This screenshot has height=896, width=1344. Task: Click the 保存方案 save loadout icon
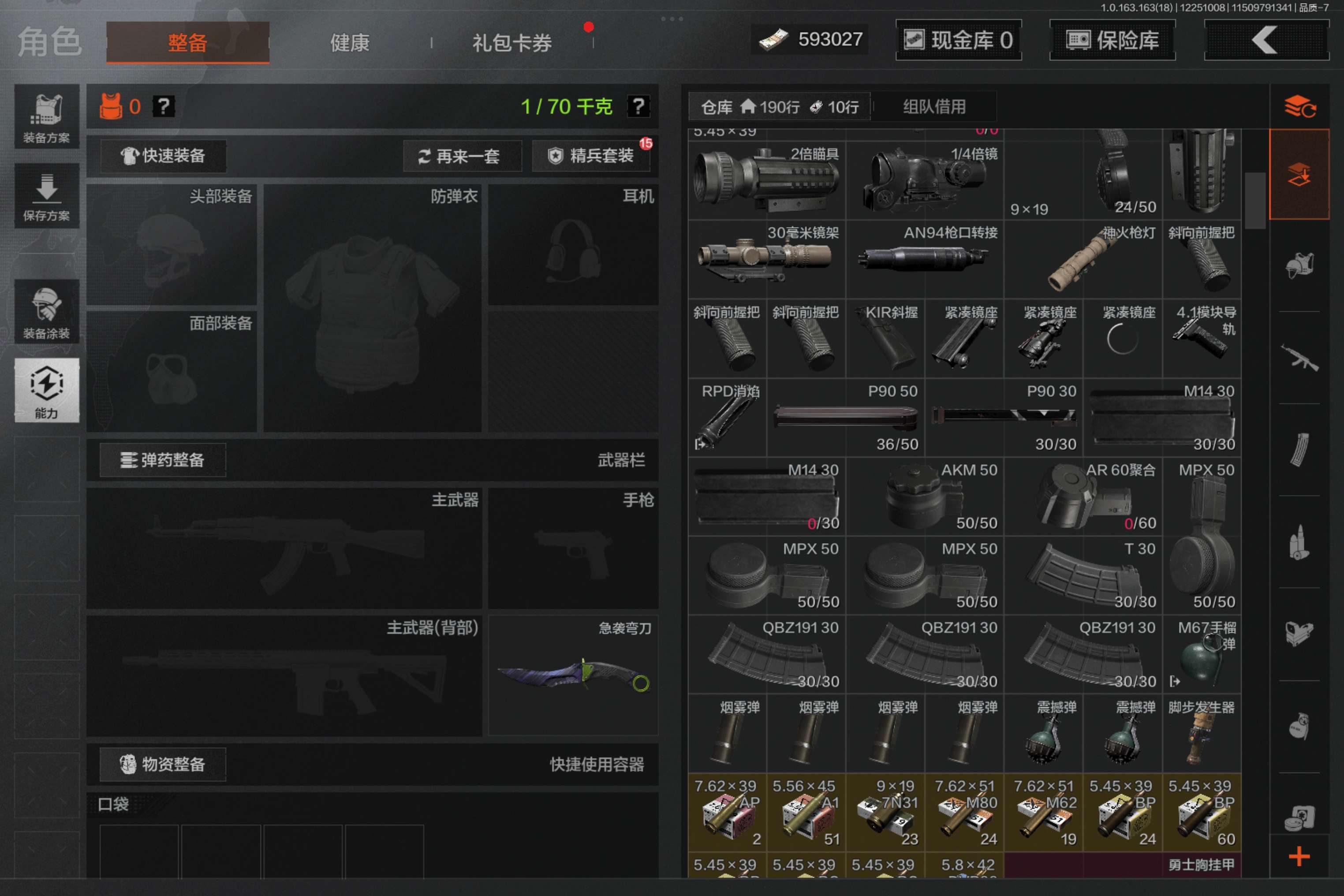[x=46, y=196]
